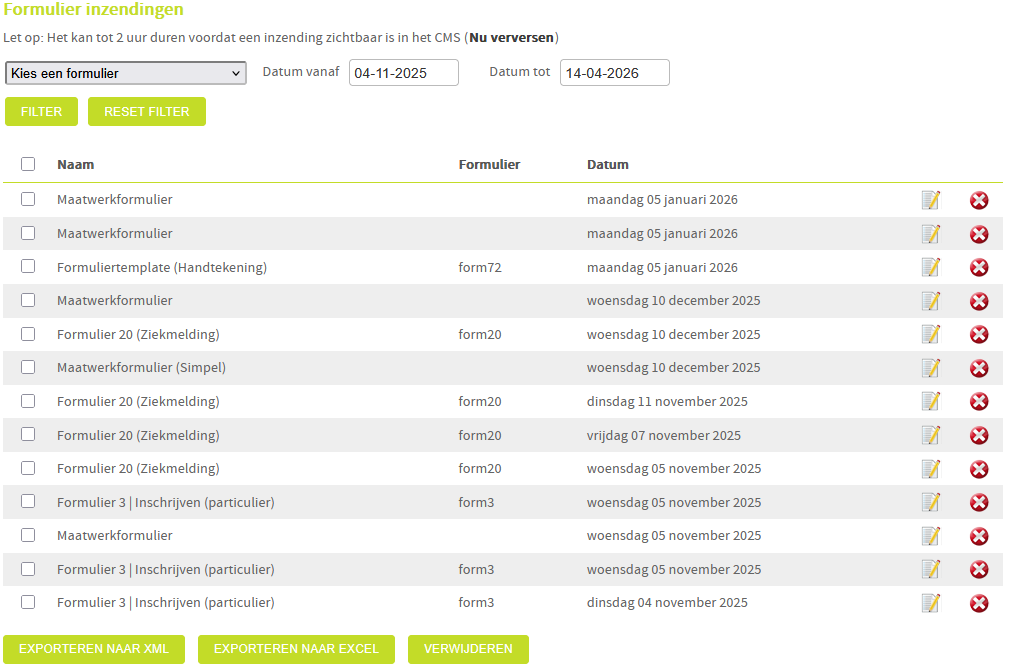
Task: Delete Formulier 20 (Ziekmelding) from 05 november
Action: 979,469
